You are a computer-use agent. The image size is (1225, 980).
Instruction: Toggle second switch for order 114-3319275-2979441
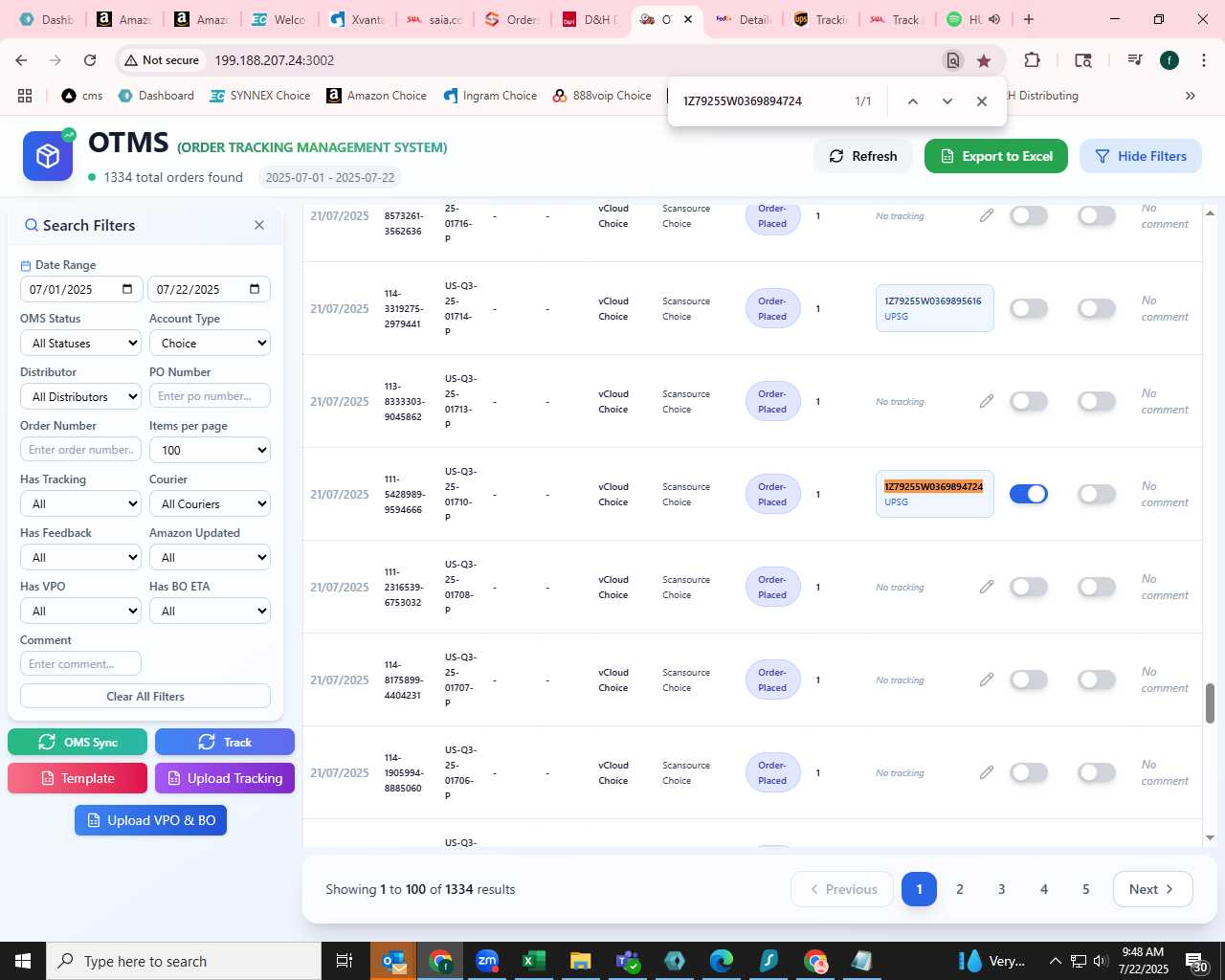pyautogui.click(x=1097, y=308)
